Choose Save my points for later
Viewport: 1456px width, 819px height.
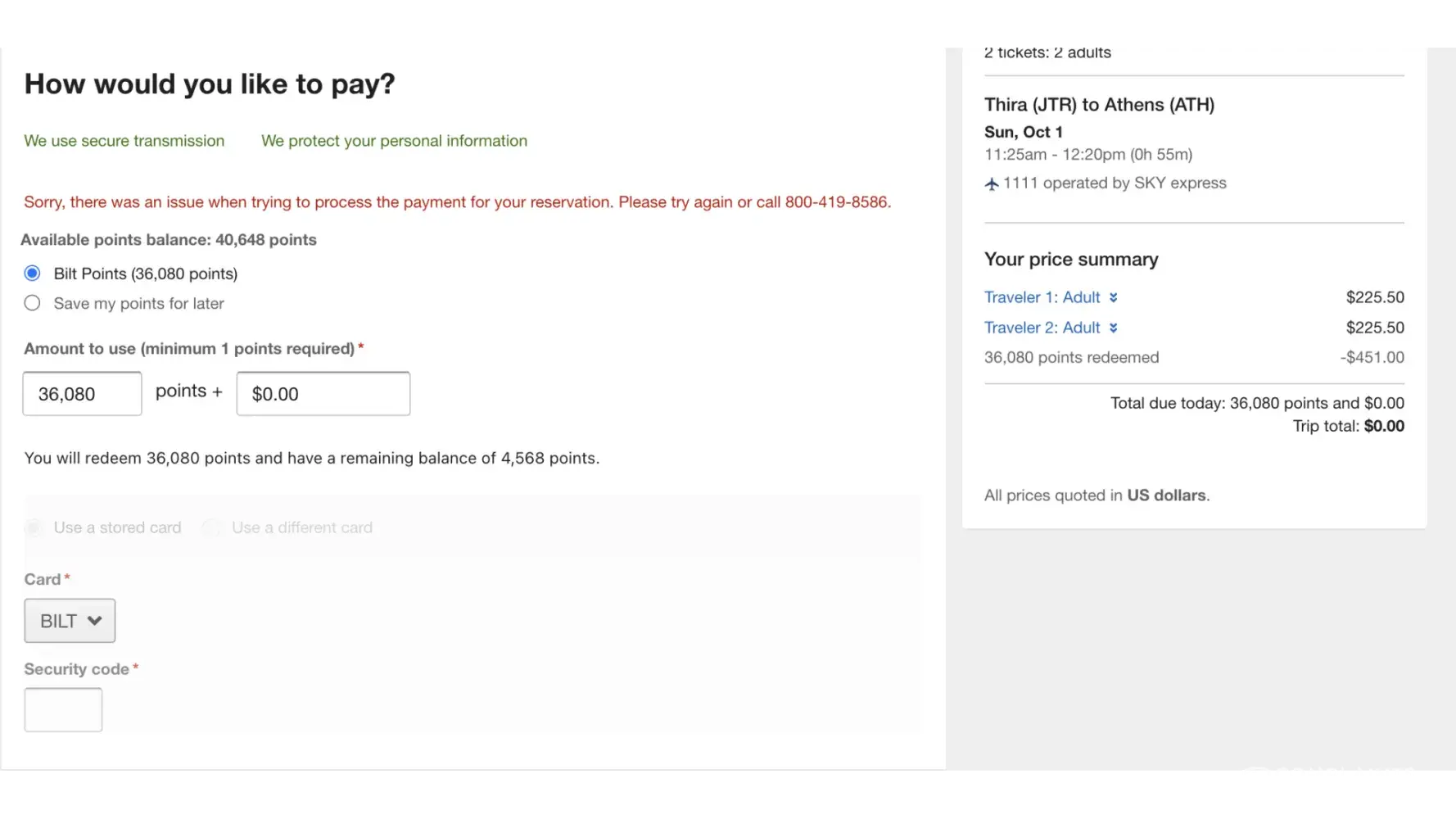pyautogui.click(x=33, y=304)
